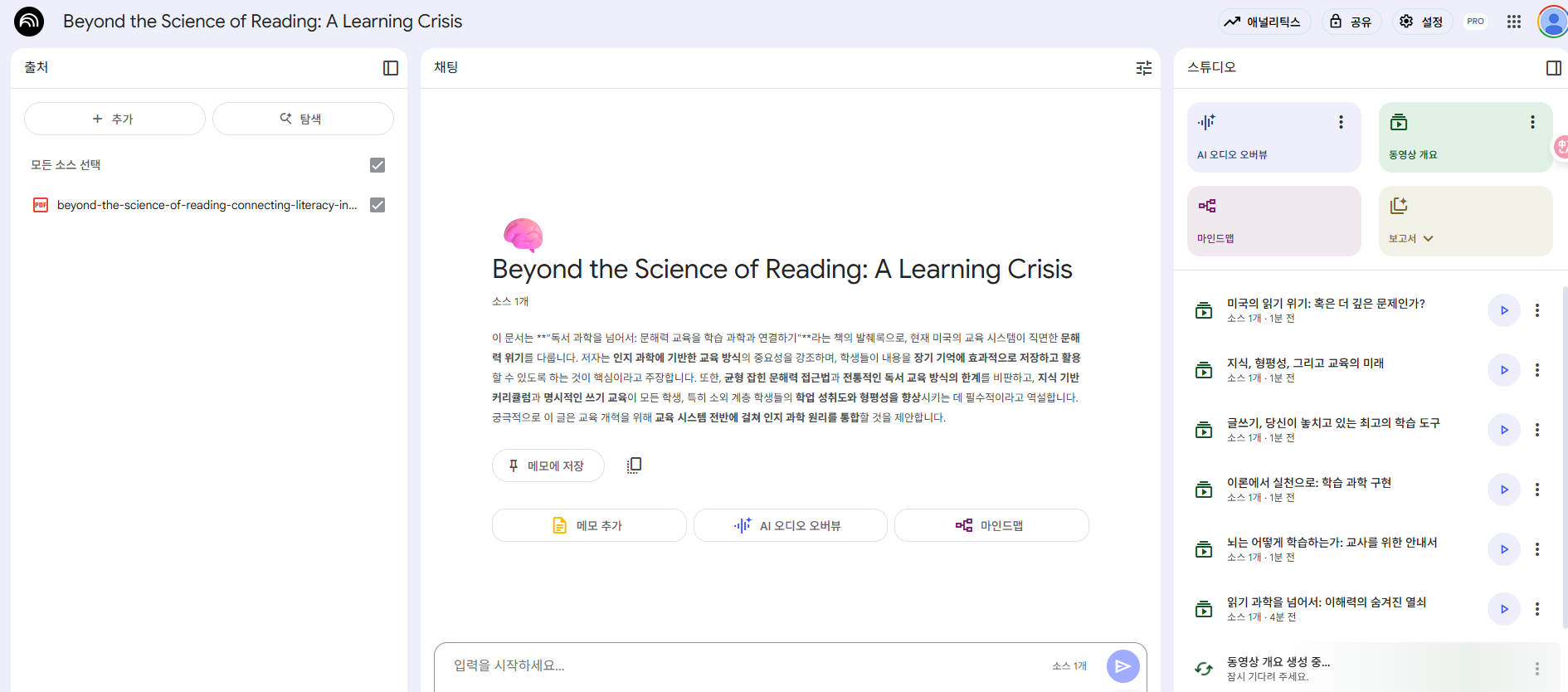Open the 설정 settings menu
The height and width of the screenshot is (692, 1568).
[1422, 22]
